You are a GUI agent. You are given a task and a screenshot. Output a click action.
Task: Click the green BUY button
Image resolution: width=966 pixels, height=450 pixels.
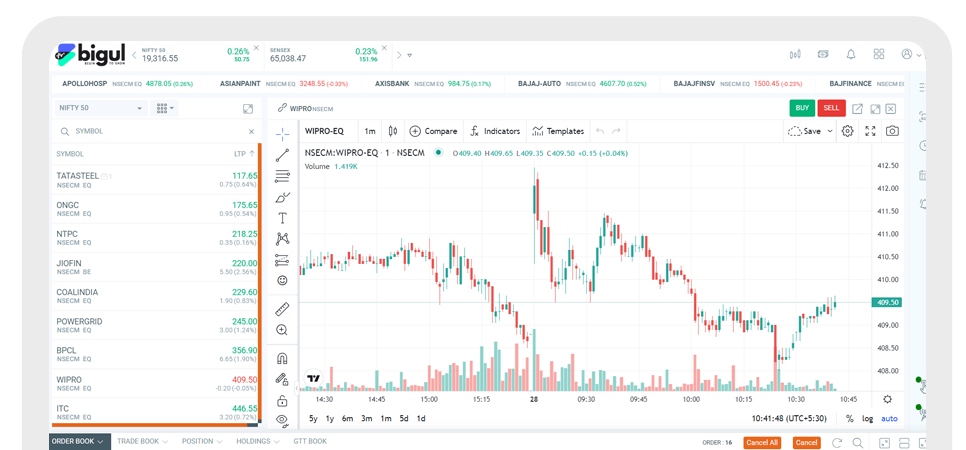point(802,108)
